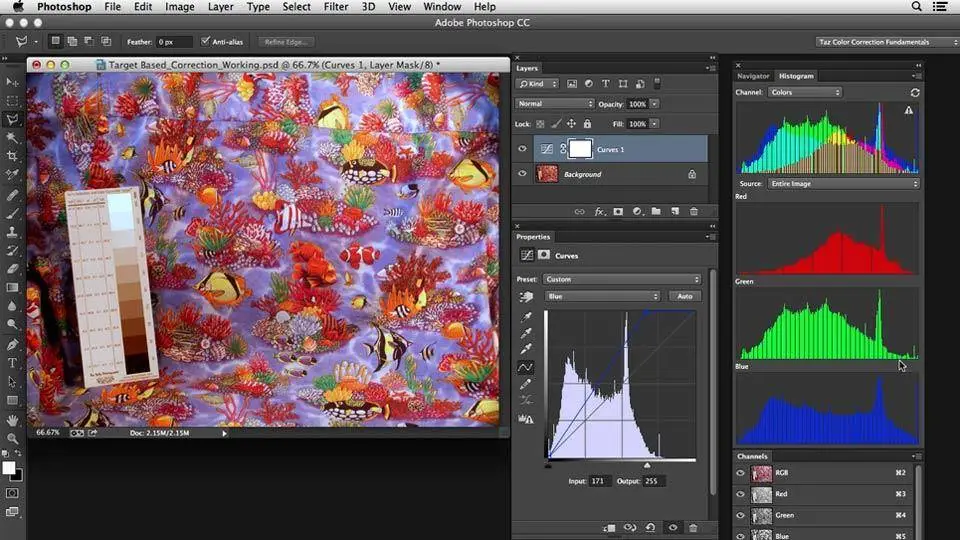Switch to the Navigator tab
960x540 pixels.
(x=753, y=76)
